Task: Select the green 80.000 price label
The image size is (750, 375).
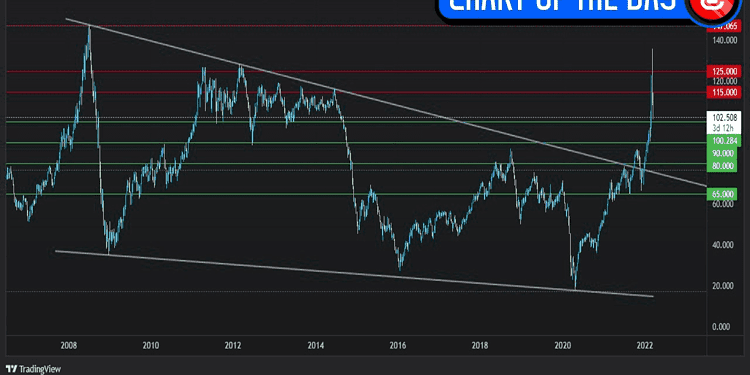Action: click(723, 165)
